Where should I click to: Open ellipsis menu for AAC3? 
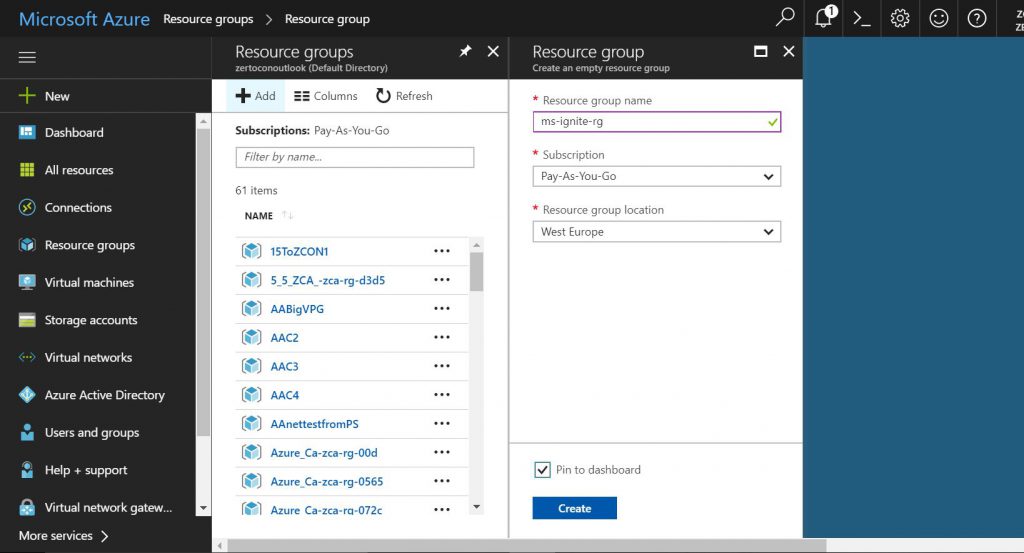tap(442, 366)
